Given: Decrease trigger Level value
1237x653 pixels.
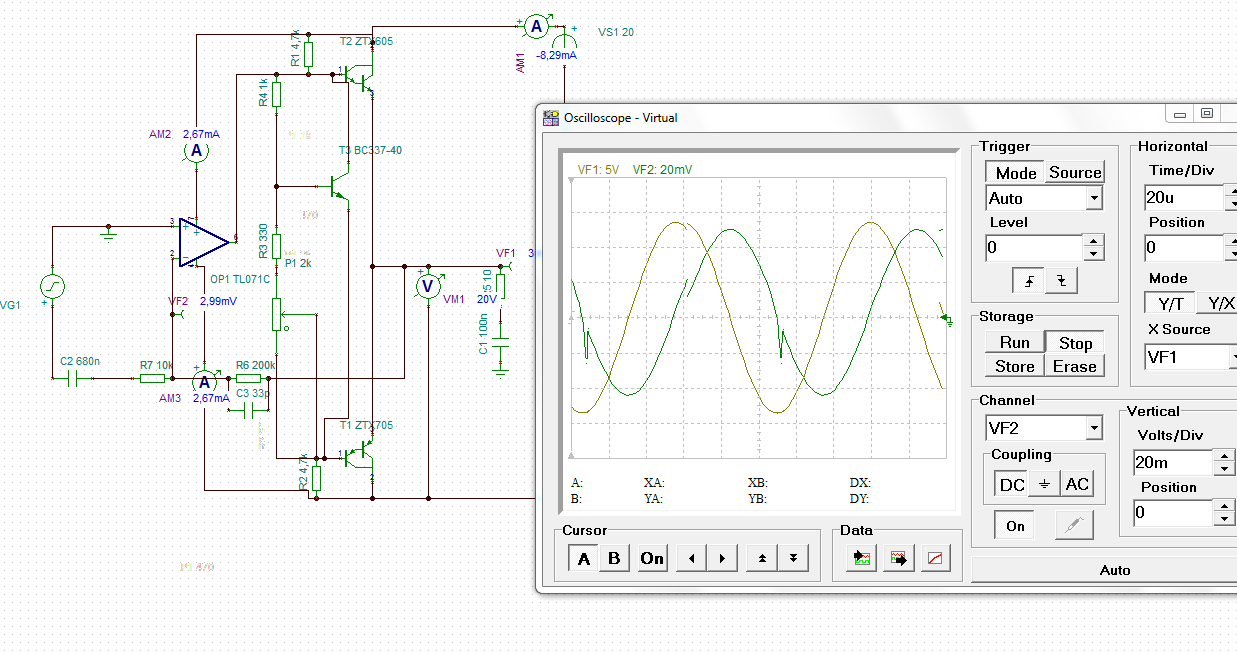Looking at the screenshot, I should pos(1093,253).
